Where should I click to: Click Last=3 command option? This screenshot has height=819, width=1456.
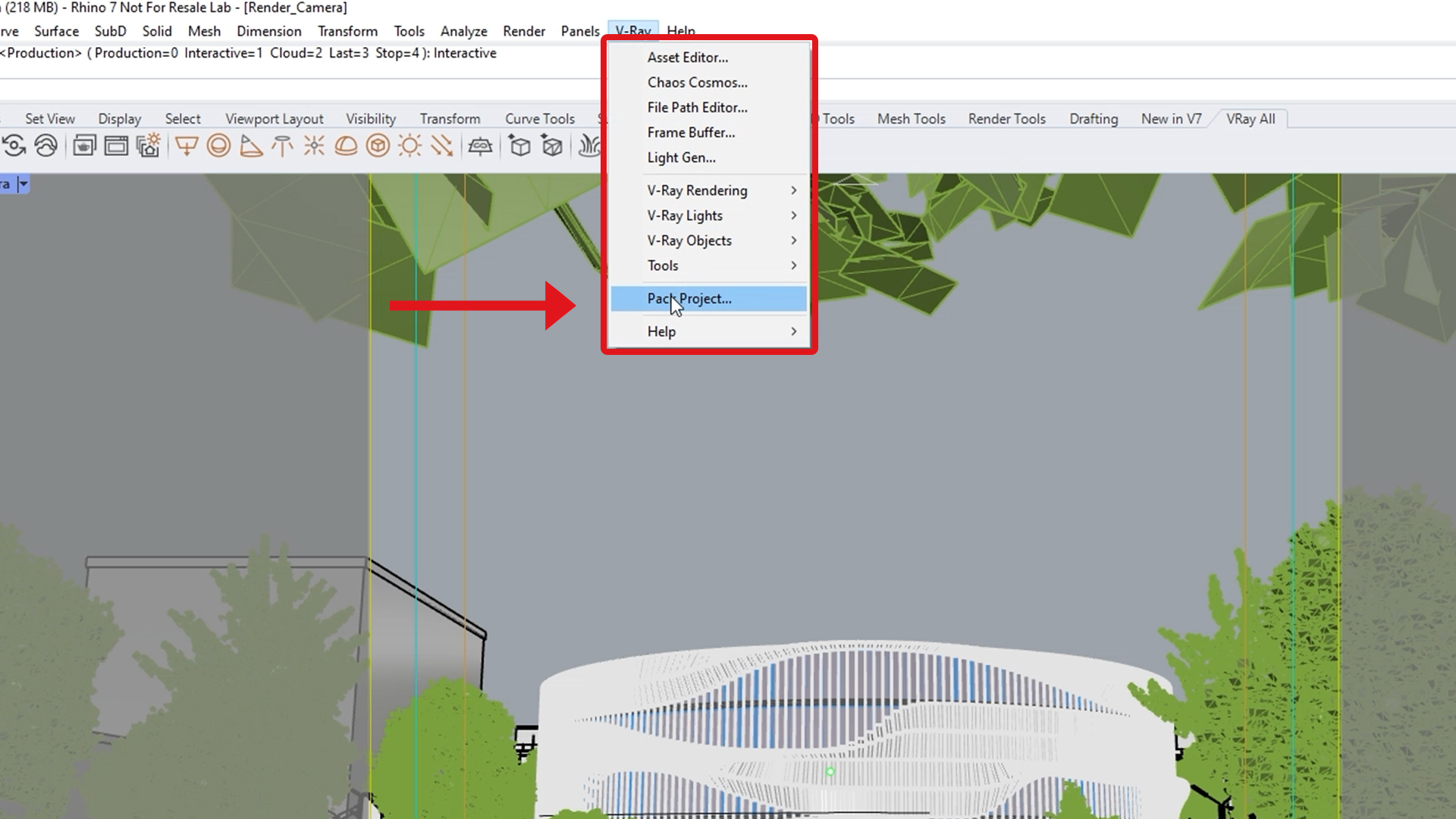tap(349, 53)
